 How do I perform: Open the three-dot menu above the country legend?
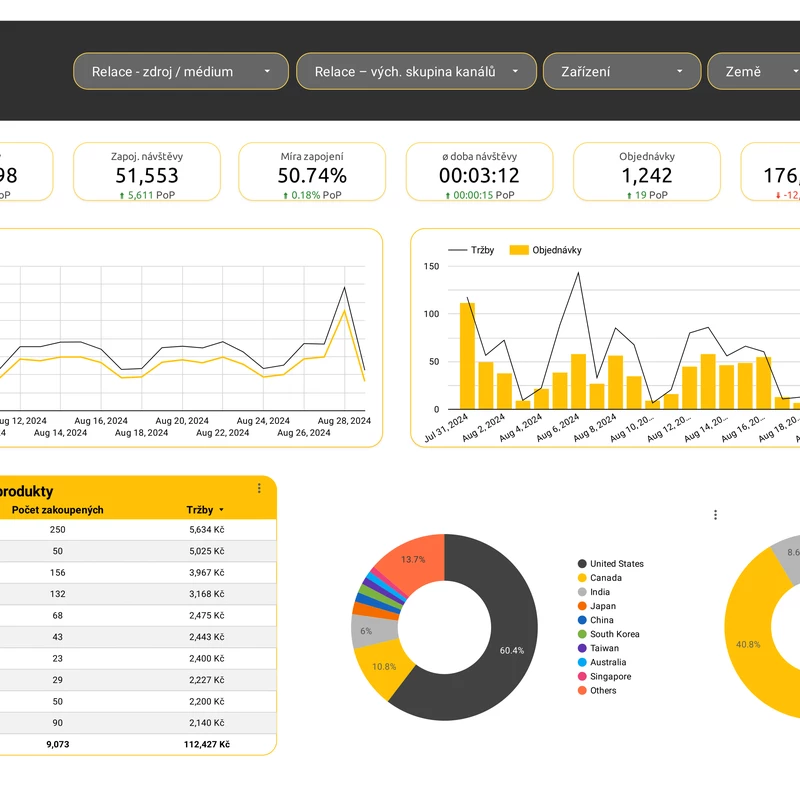click(715, 515)
